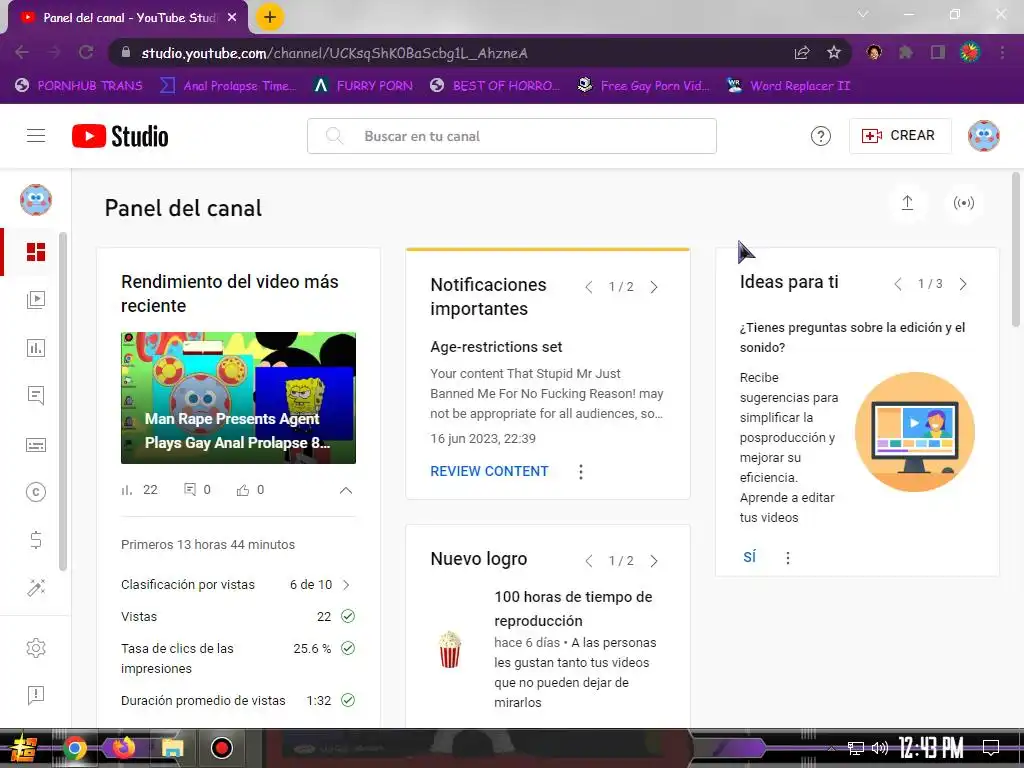1024x768 pixels.
Task: Click the share page icon in address bar
Action: 802,52
